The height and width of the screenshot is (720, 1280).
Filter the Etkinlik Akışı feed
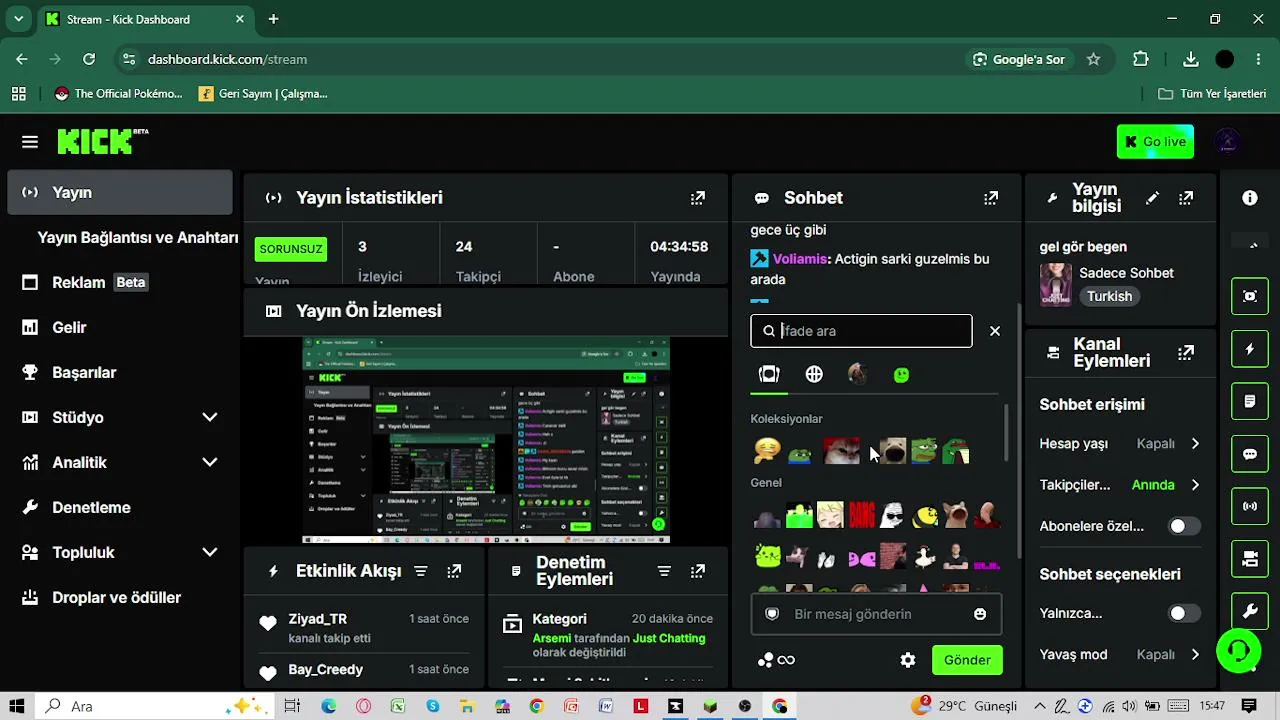tap(421, 571)
